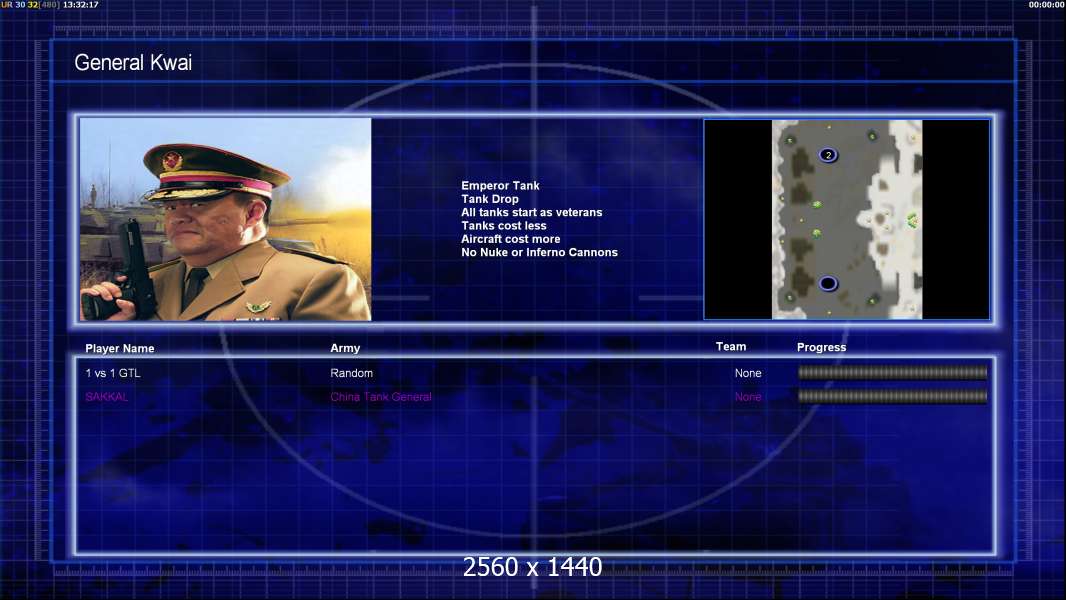Click the Progress column header
This screenshot has width=1066, height=600.
(x=821, y=347)
